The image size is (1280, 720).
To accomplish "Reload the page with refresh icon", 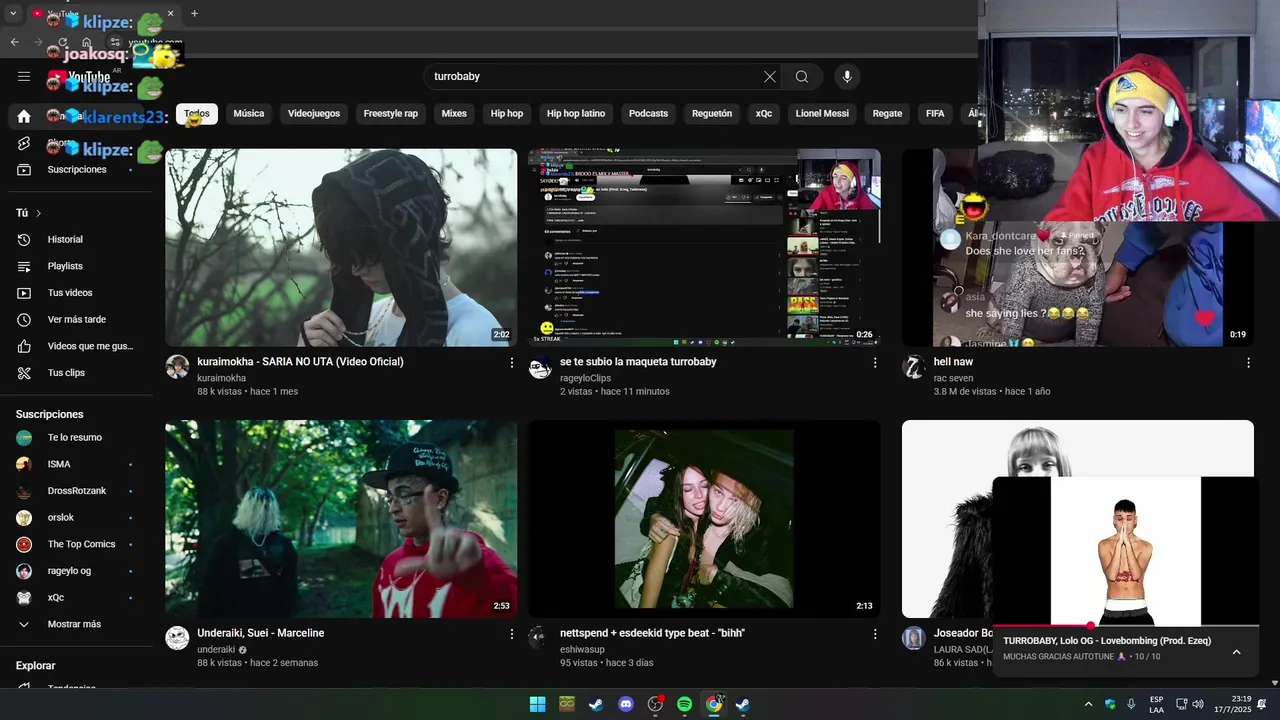I will coord(62,42).
